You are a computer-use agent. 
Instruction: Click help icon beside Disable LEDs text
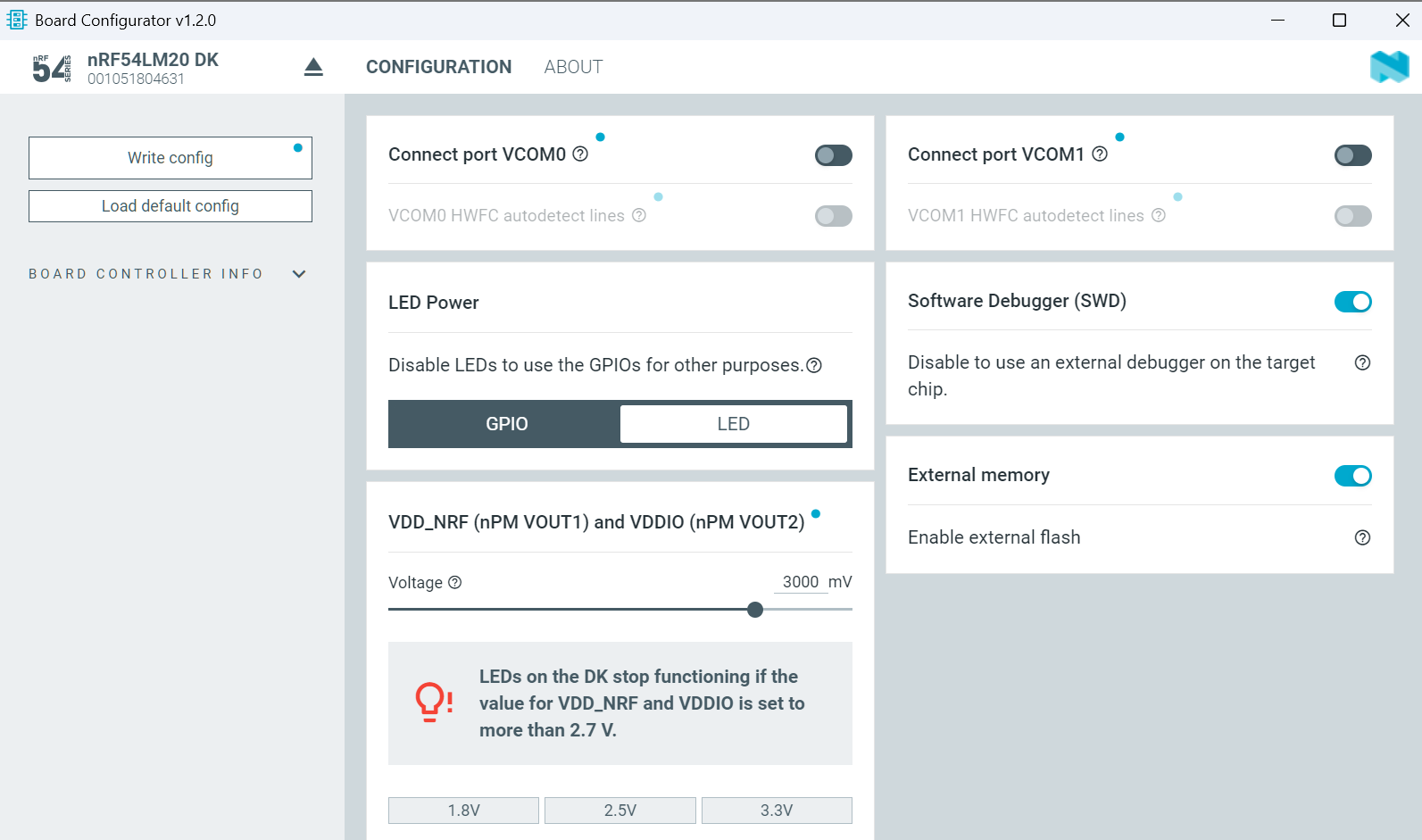(814, 365)
